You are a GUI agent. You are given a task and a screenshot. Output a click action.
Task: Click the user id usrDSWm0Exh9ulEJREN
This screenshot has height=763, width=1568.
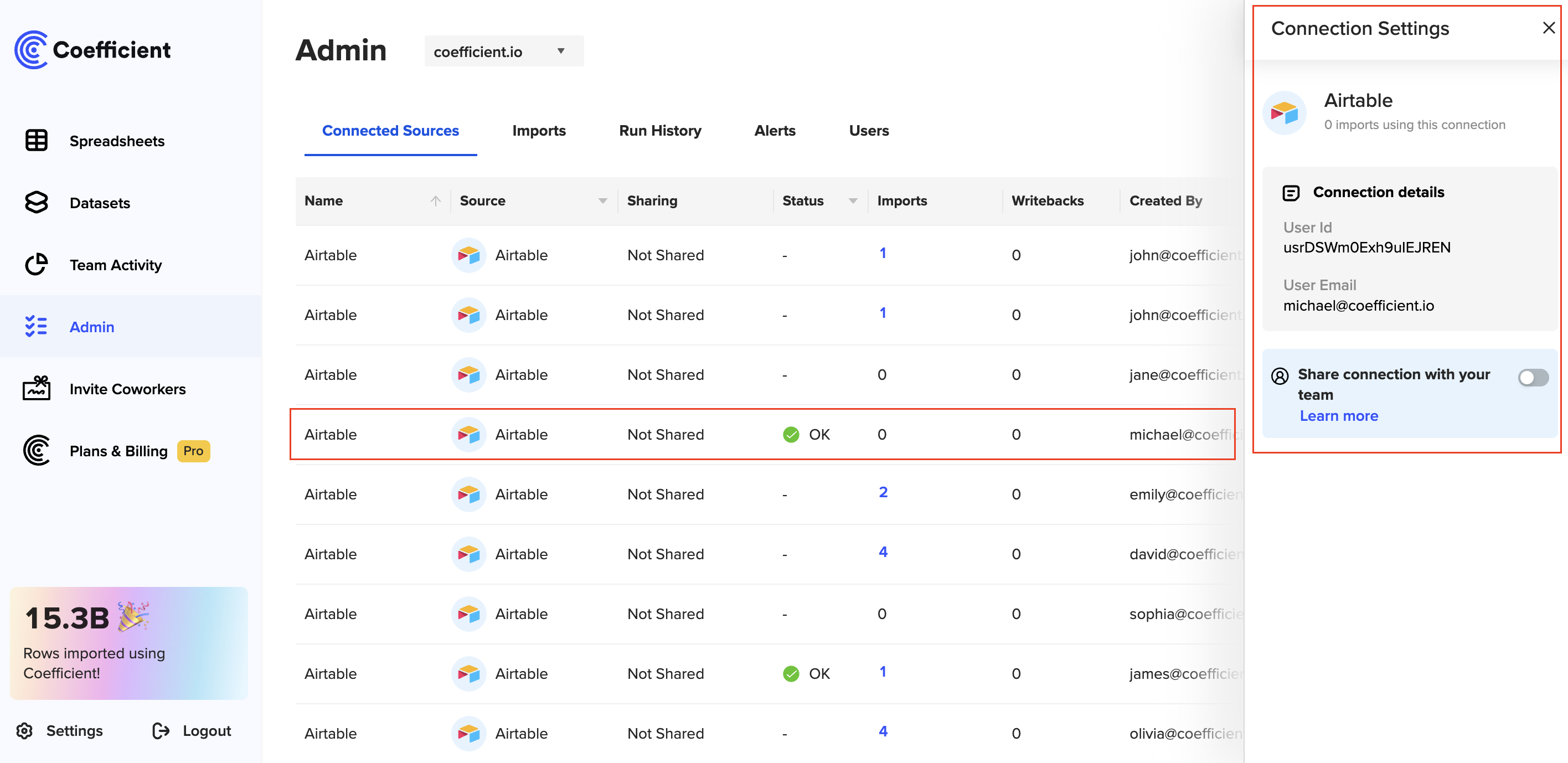1366,248
